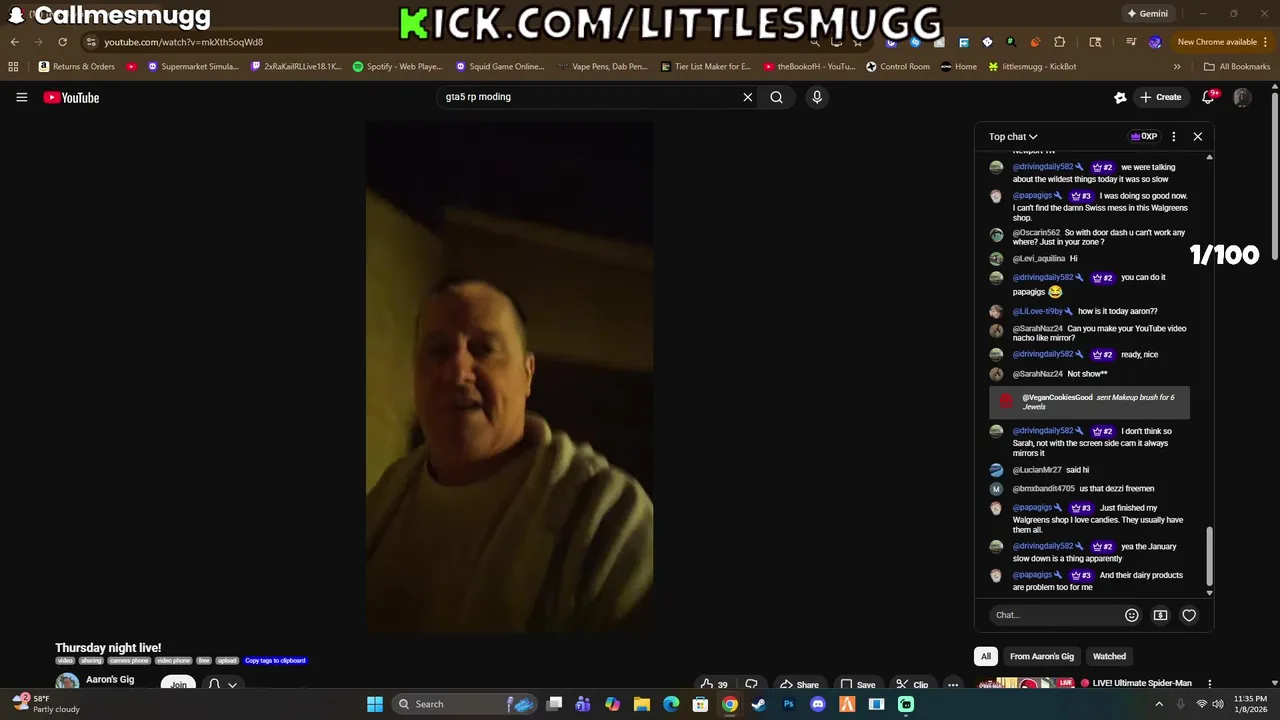The image size is (1280, 720).
Task: Open Chrome media controls icon
Action: click(x=1131, y=42)
